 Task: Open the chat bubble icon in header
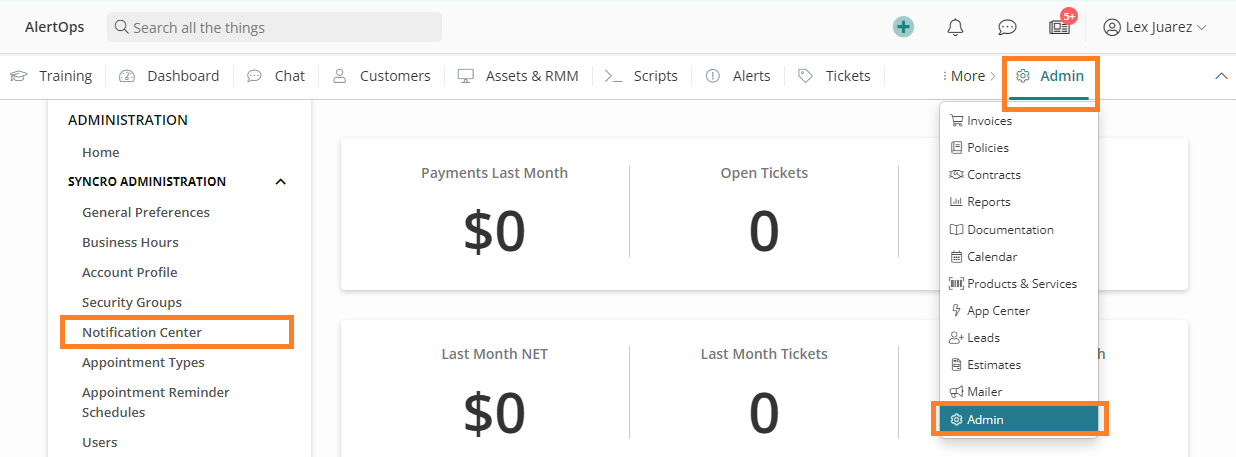point(1007,27)
